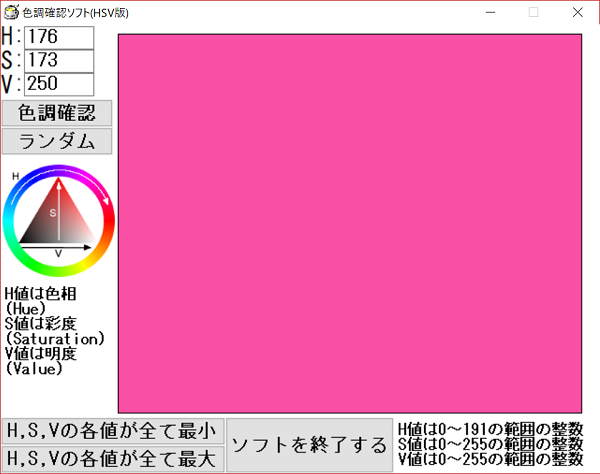Click ソフトを終了する to quit
The image size is (600, 474).
[310, 445]
